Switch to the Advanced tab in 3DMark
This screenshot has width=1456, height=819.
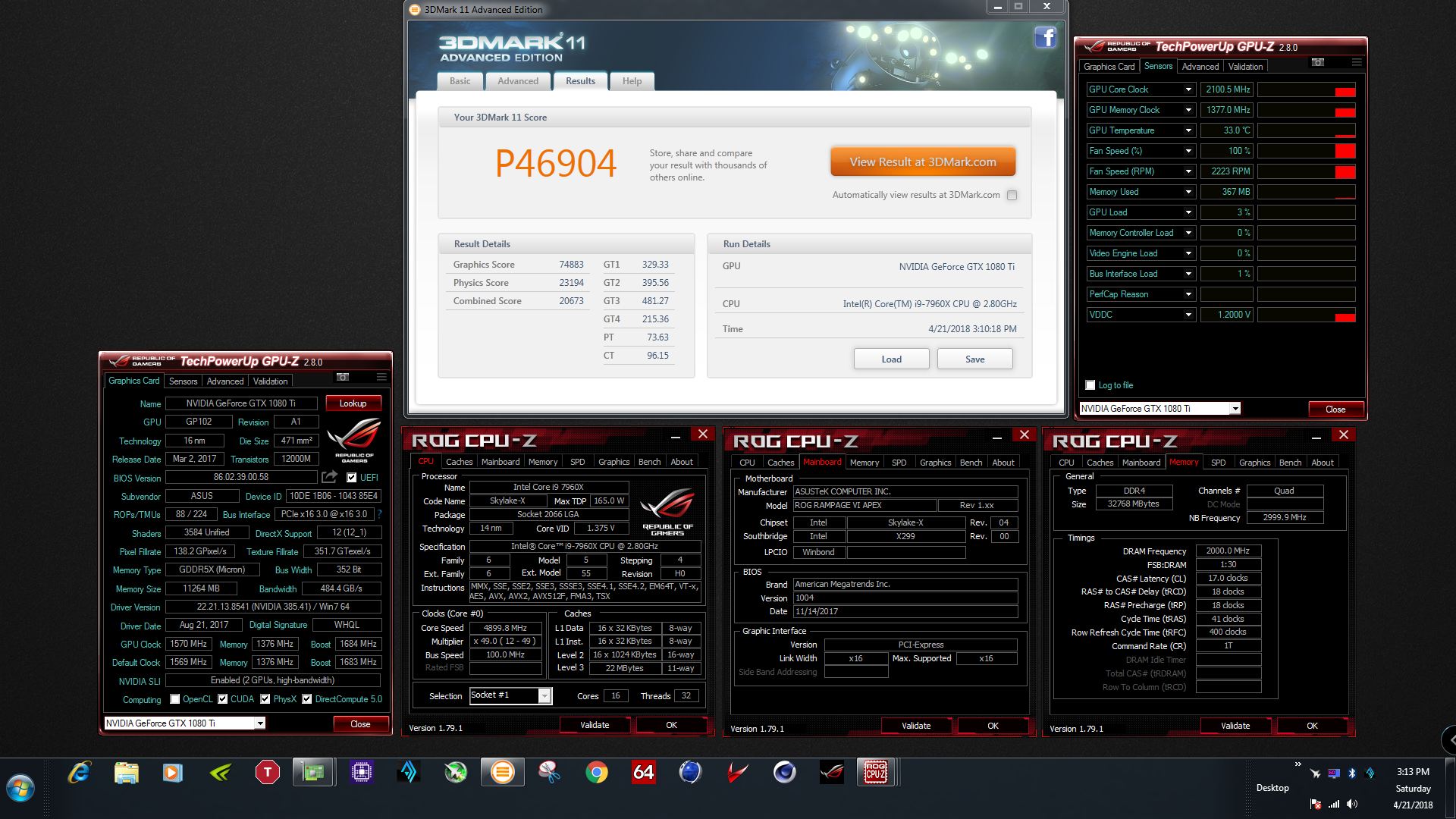(x=518, y=81)
